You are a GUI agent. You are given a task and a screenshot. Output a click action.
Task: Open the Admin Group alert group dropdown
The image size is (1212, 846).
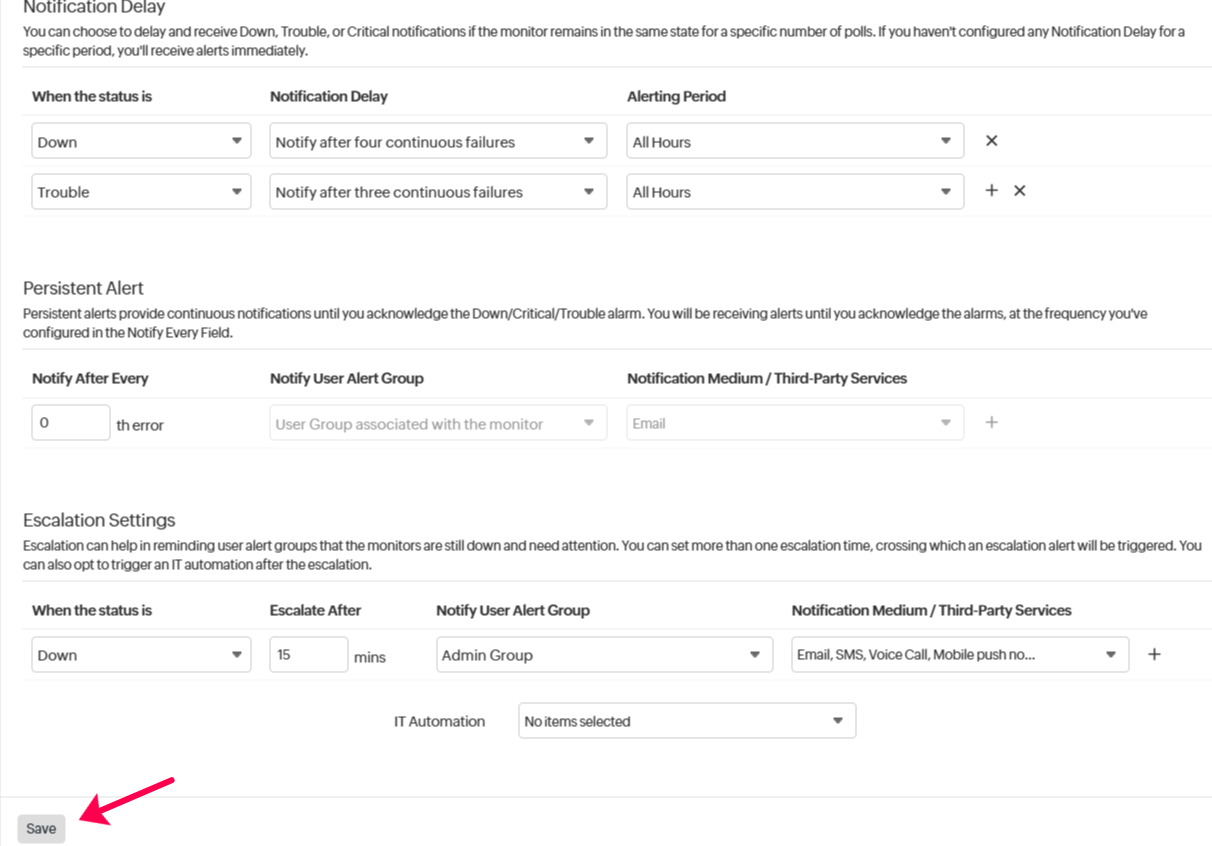tap(604, 655)
